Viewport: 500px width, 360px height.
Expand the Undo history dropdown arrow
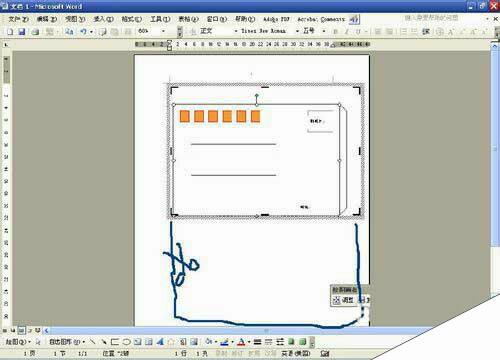tap(91, 32)
